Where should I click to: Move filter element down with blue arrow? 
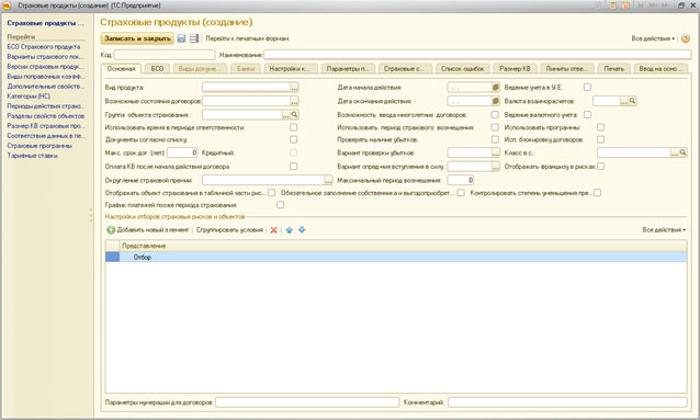tap(302, 230)
